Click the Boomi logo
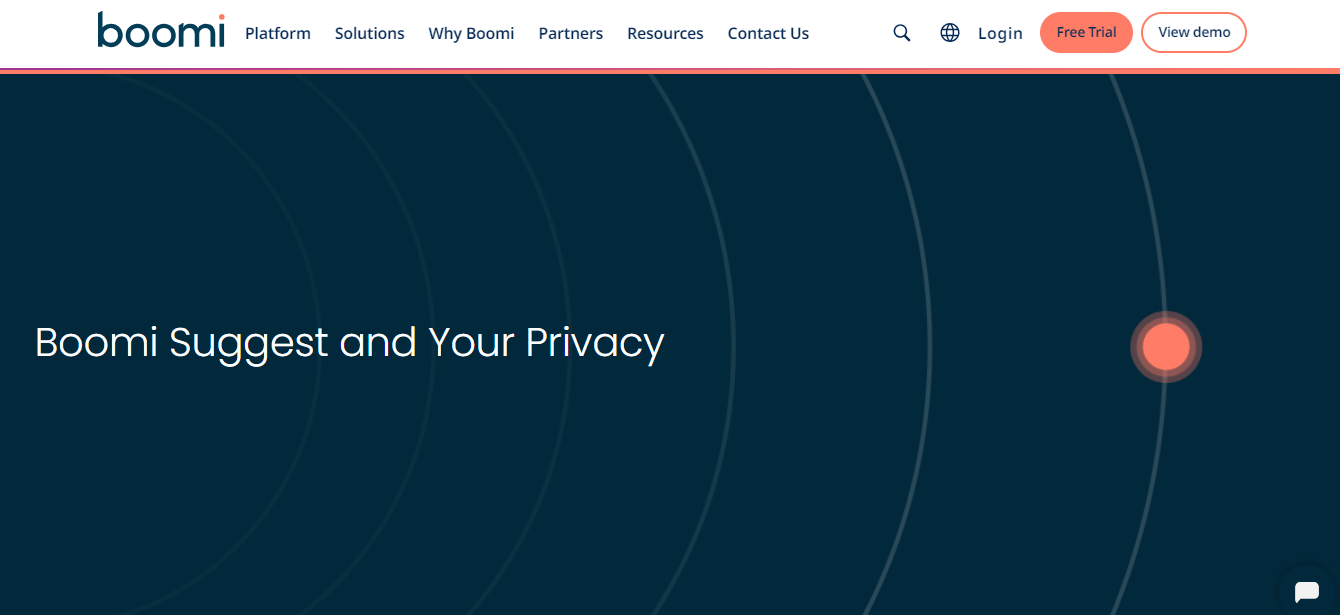 coord(161,30)
